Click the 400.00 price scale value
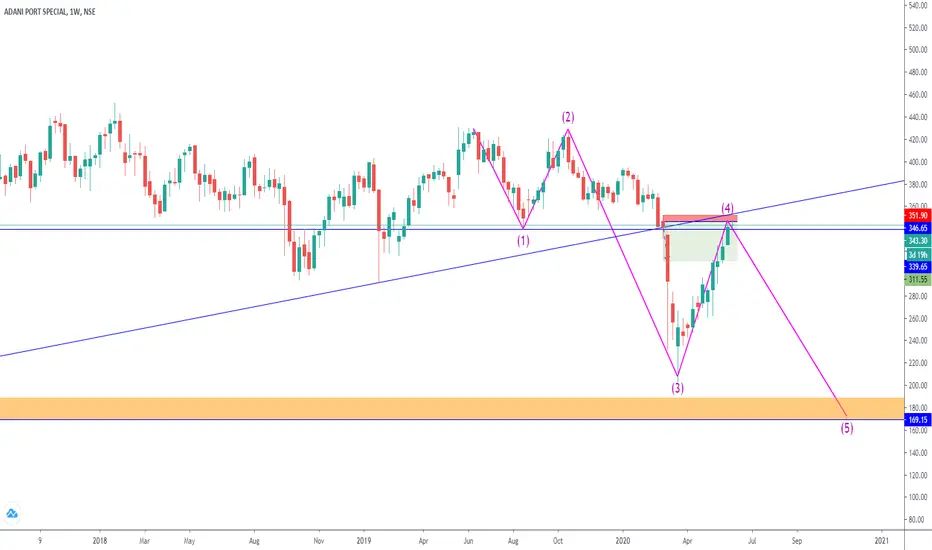Image resolution: width=932 pixels, height=550 pixels. tap(918, 162)
